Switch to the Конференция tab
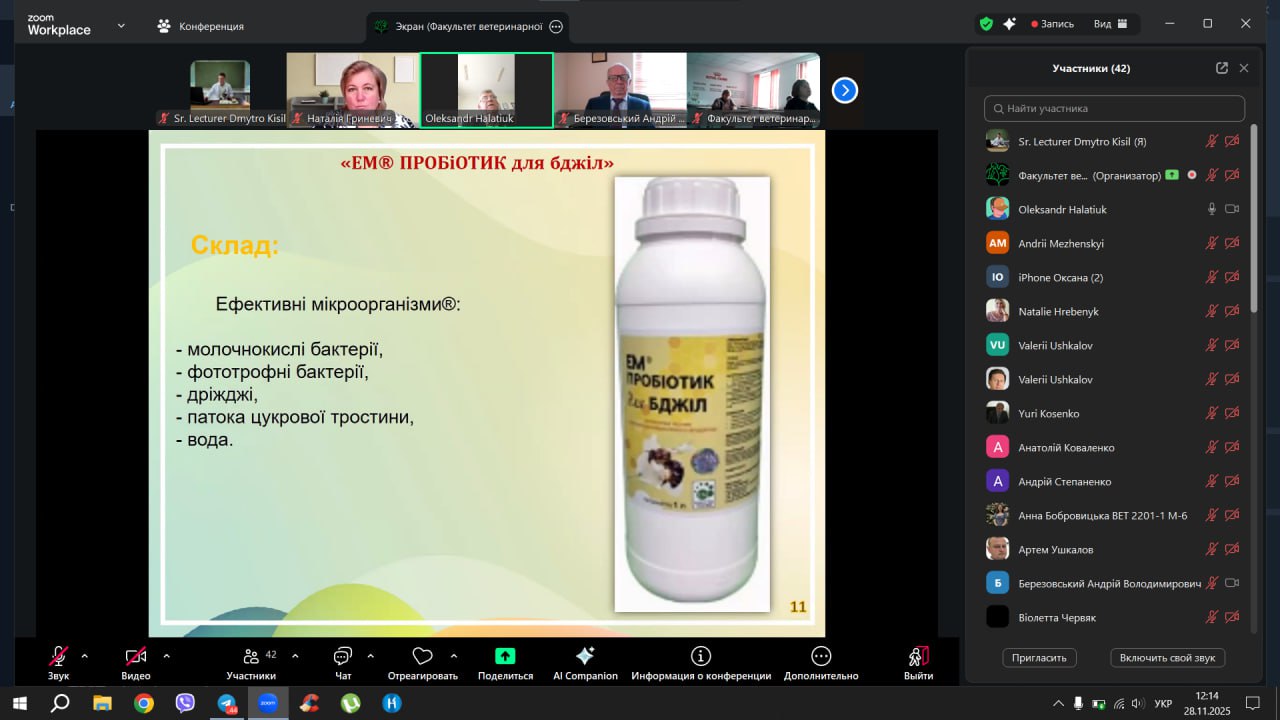This screenshot has width=1280, height=720. tap(201, 26)
